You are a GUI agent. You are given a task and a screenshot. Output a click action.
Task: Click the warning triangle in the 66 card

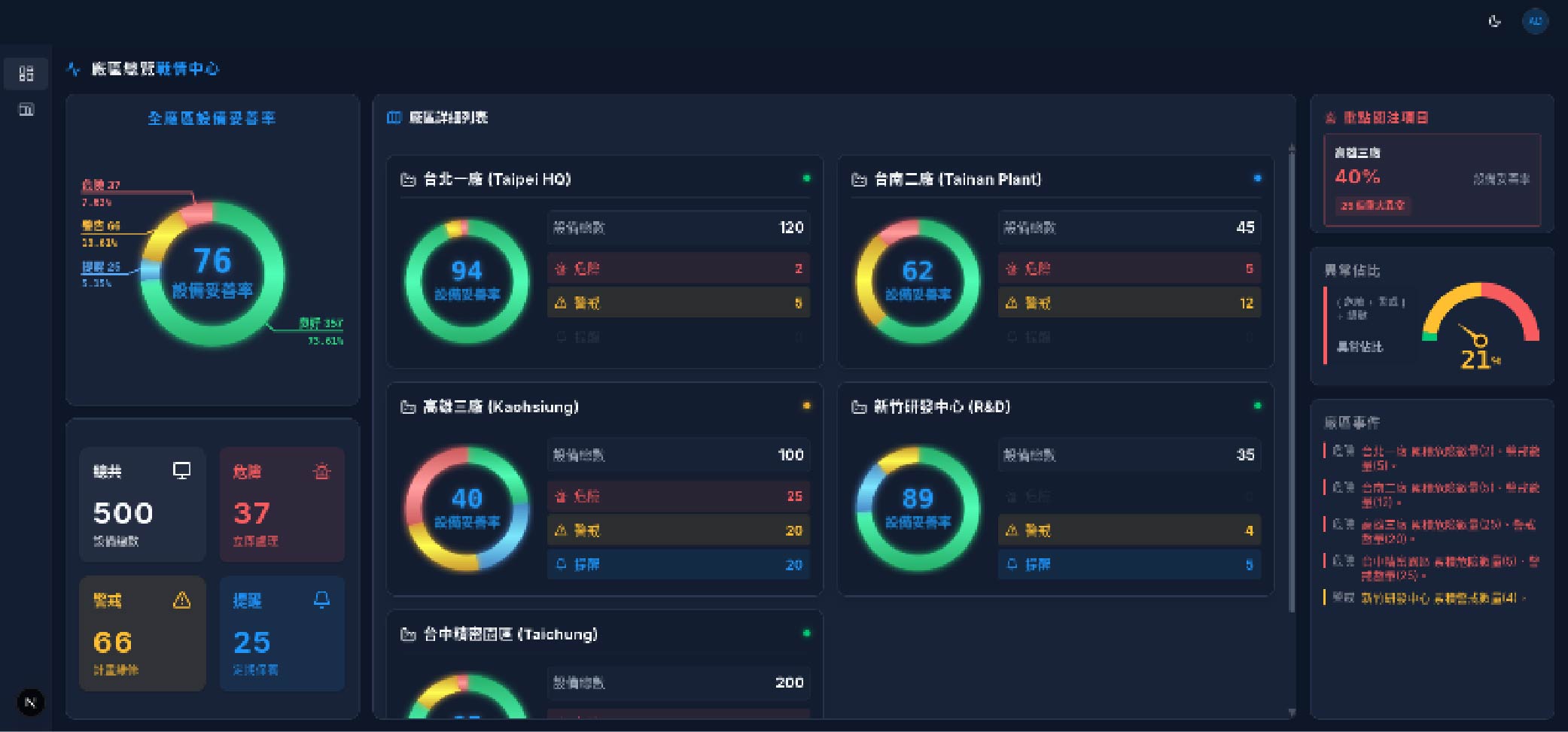point(181,600)
